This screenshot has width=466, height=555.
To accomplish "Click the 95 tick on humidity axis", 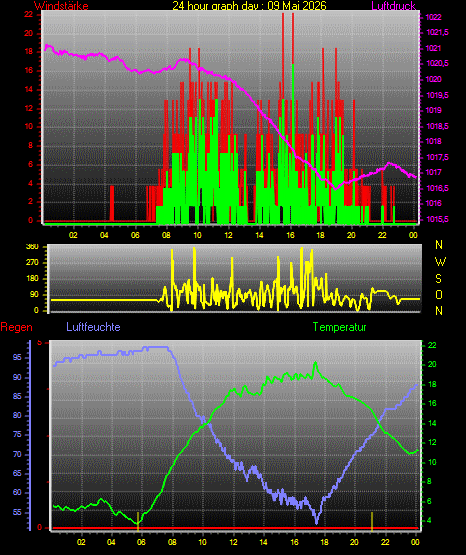I will tap(17, 357).
